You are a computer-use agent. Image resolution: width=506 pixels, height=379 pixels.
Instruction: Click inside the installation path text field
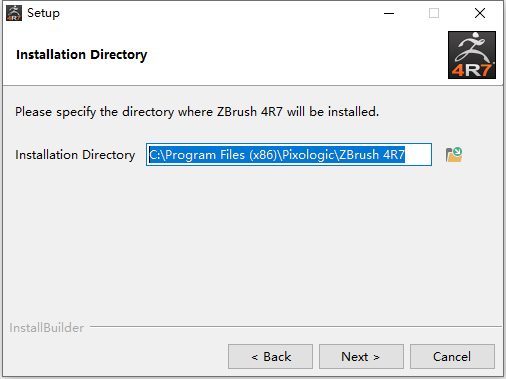[289, 155]
